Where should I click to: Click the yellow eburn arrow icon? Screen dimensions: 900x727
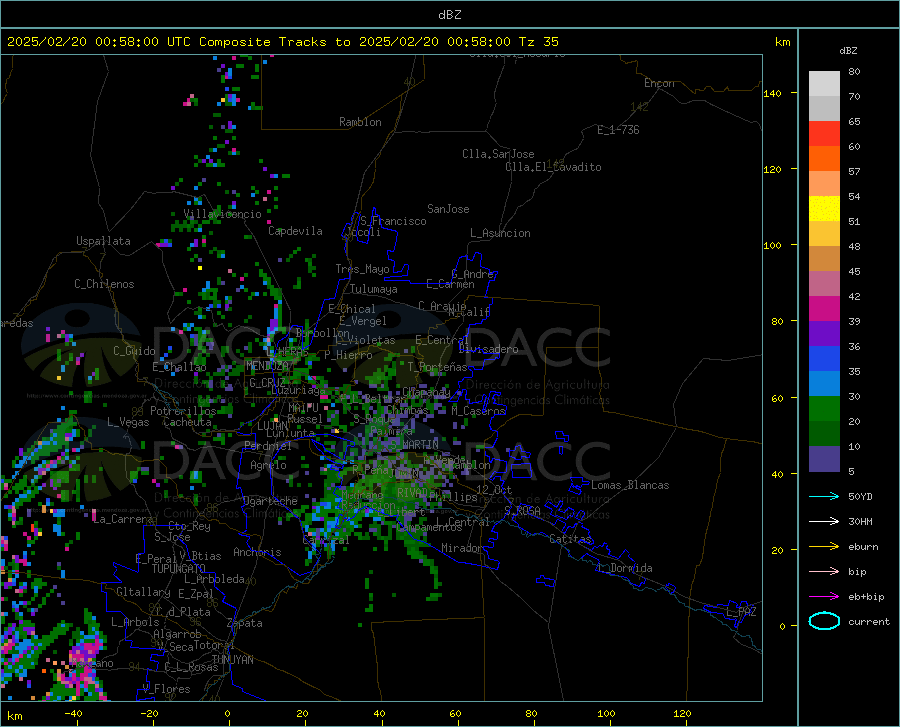click(x=824, y=546)
